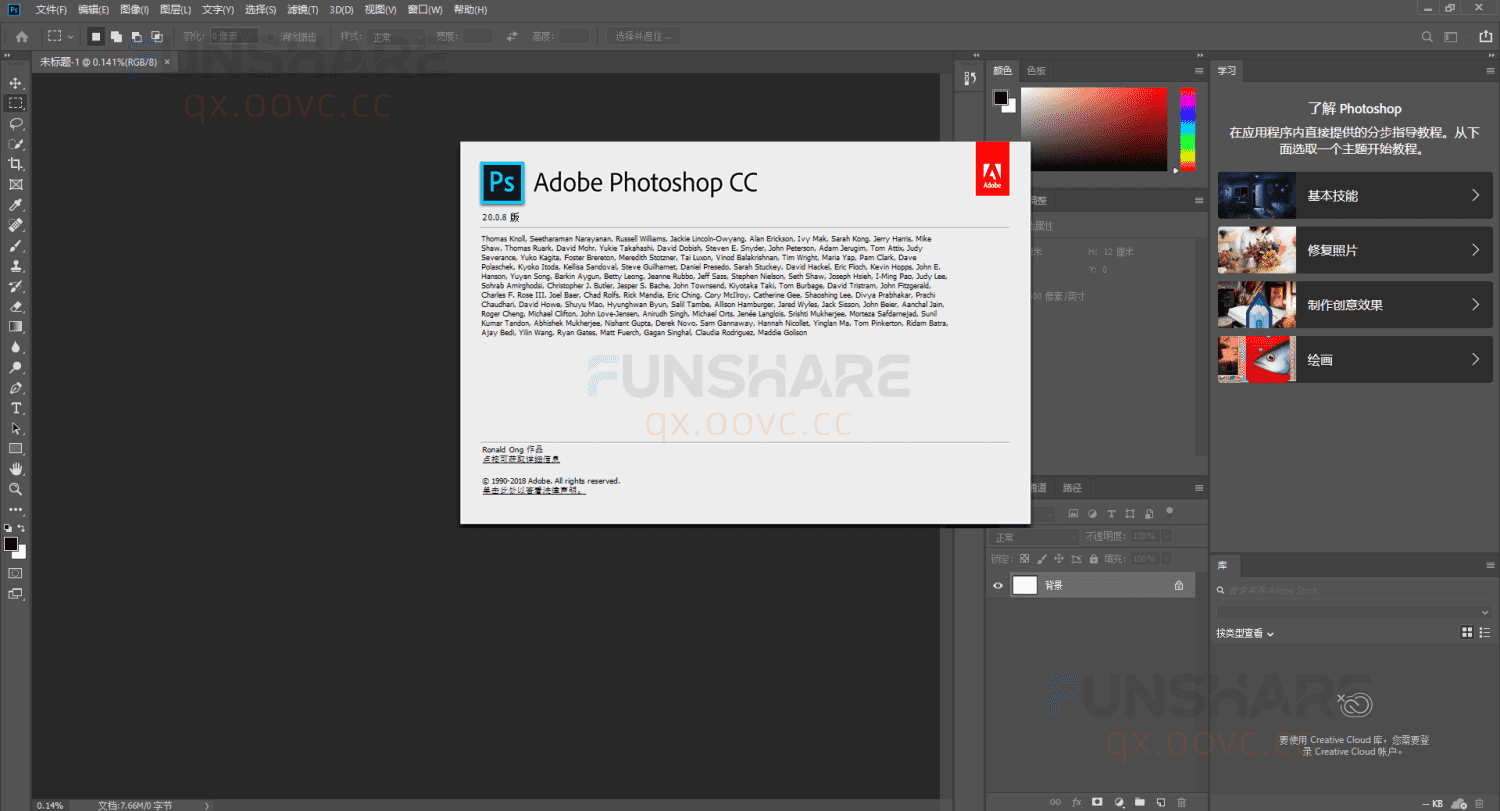The image size is (1500, 811).
Task: Toggle Quick Mask mode in toolbox
Action: point(15,573)
